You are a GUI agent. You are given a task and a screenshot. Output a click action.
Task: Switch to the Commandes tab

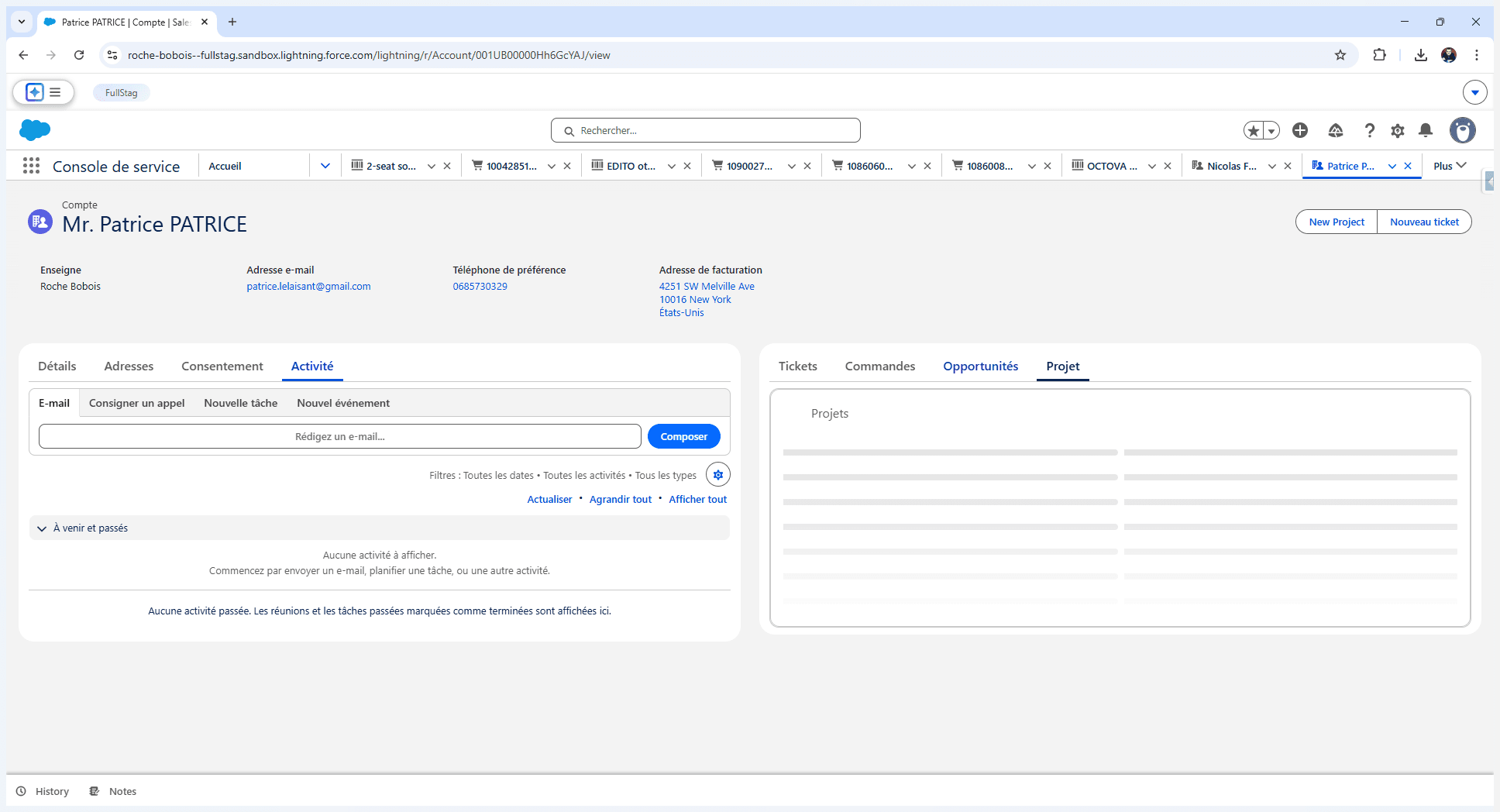[880, 366]
